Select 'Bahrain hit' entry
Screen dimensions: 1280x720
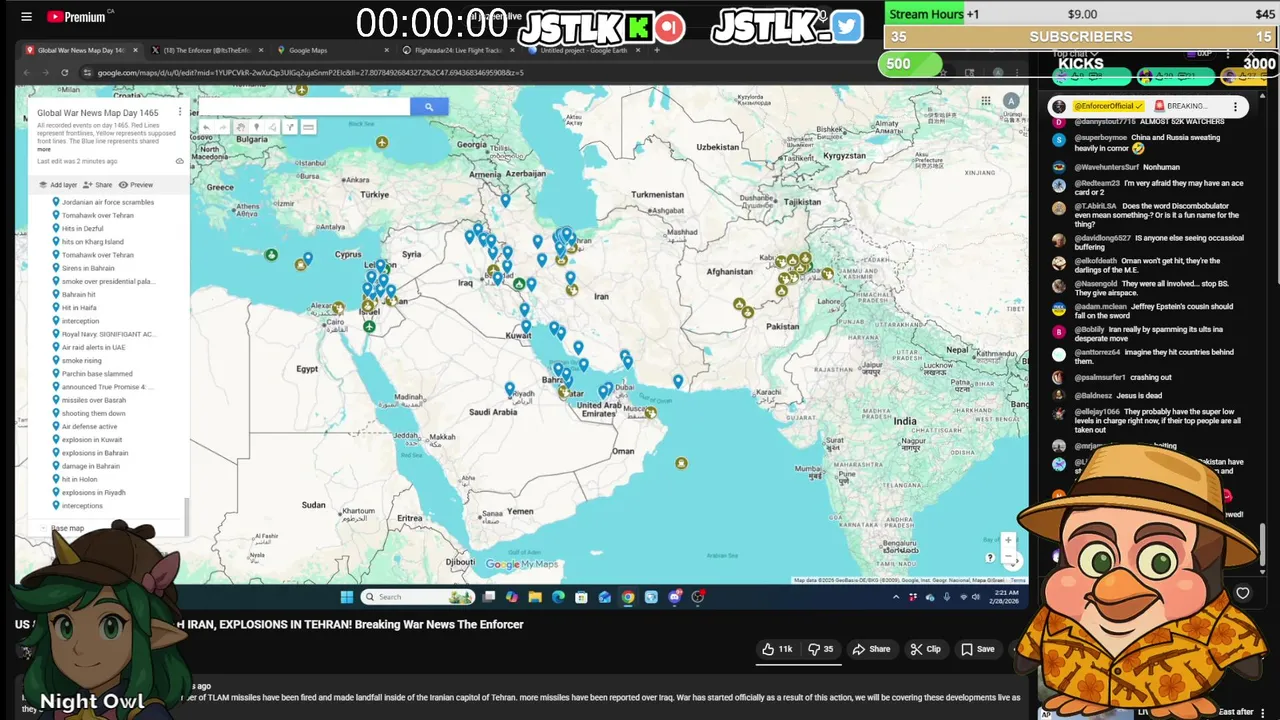pyautogui.click(x=79, y=295)
